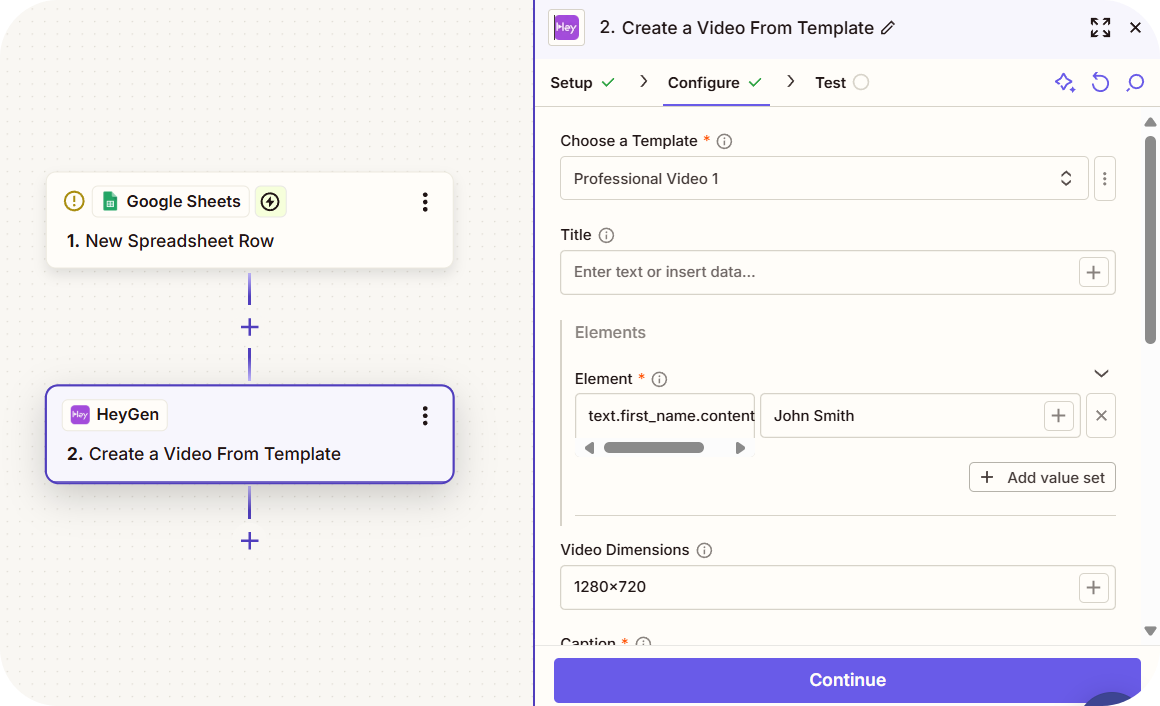Click the lightning trigger icon on step 1
This screenshot has height=706, width=1160.
(271, 201)
